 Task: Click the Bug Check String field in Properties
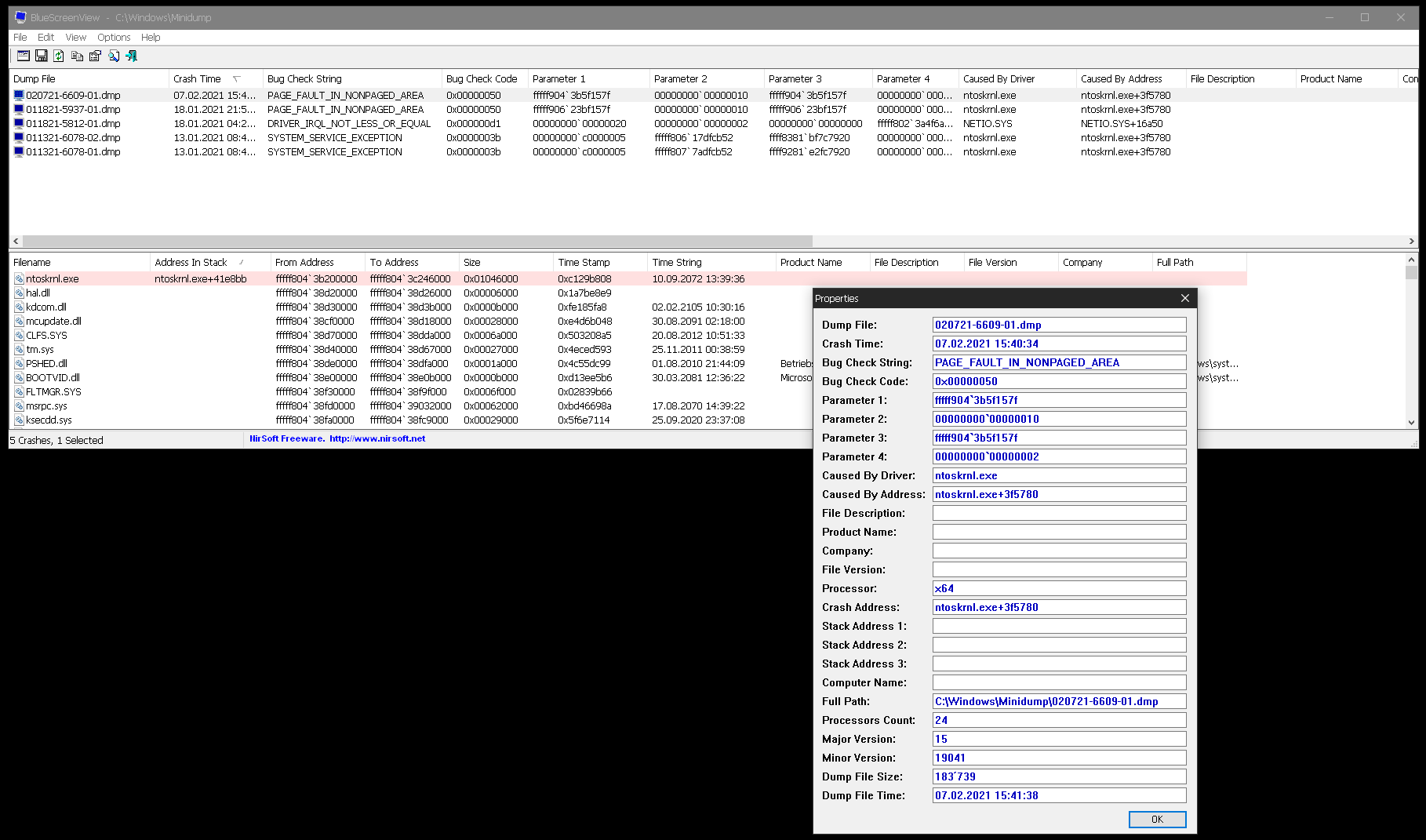[1059, 362]
